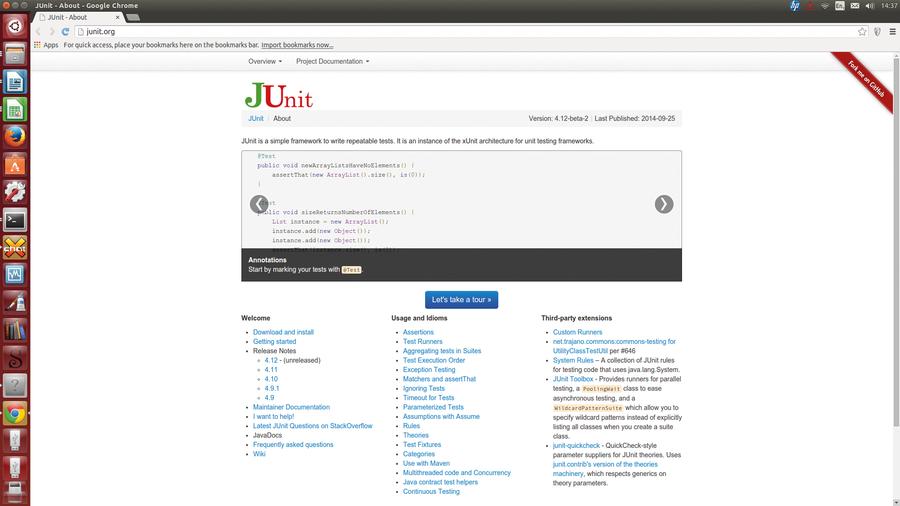
Task: Bookmark this page with the star icon
Action: (862, 32)
